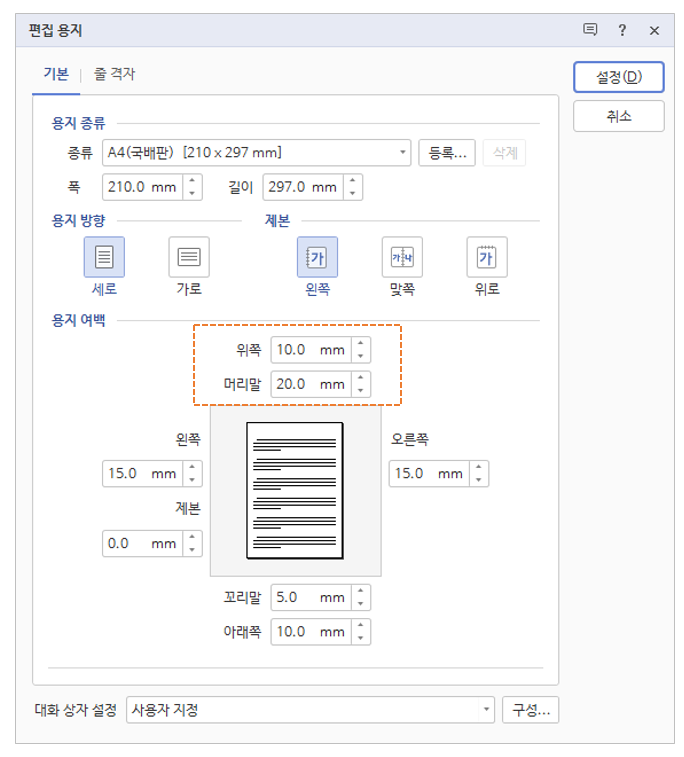Choose left-side (왼쪽) binding icon
Image resolution: width=684 pixels, height=757 pixels.
tap(317, 257)
